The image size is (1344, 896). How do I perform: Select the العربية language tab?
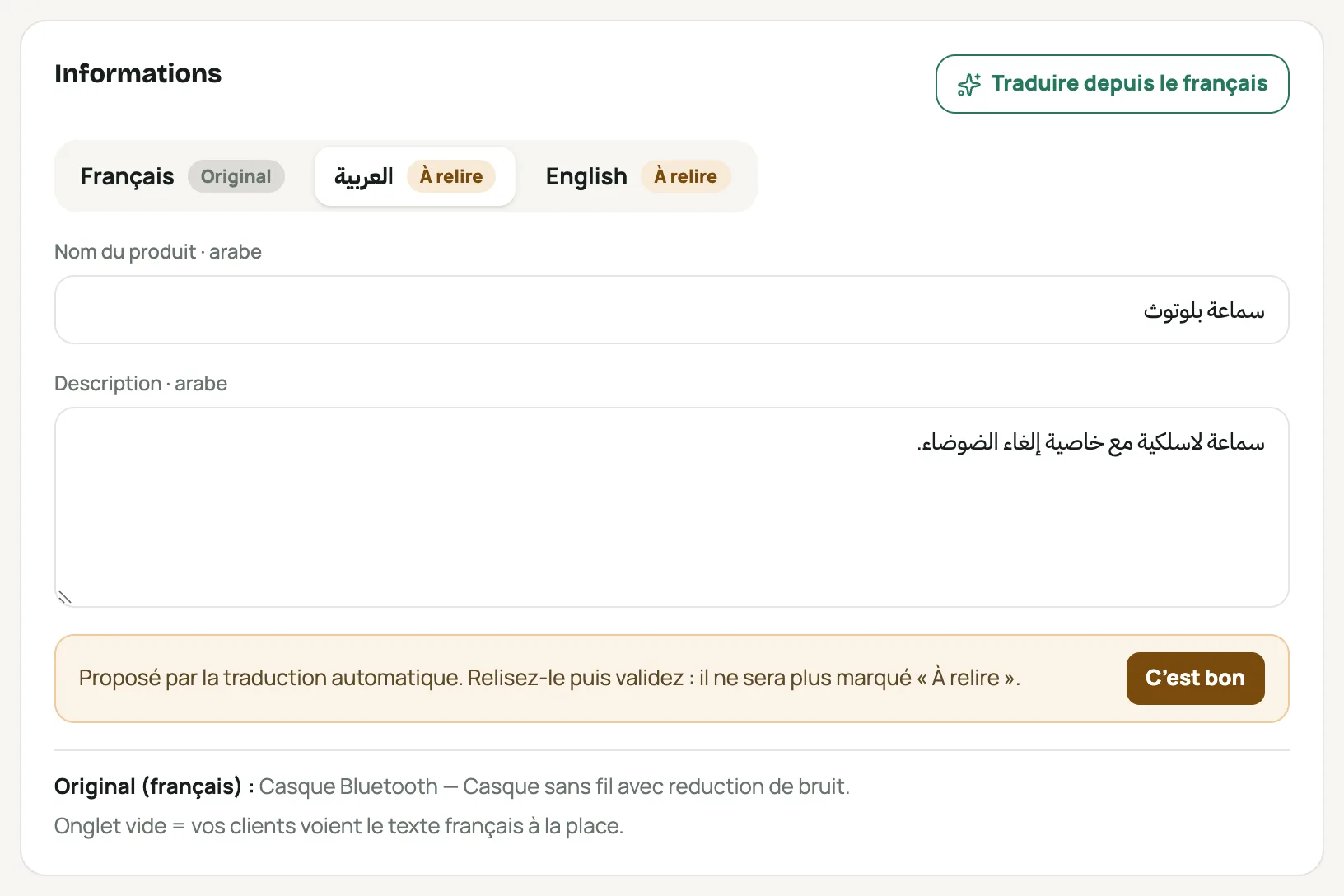click(415, 176)
